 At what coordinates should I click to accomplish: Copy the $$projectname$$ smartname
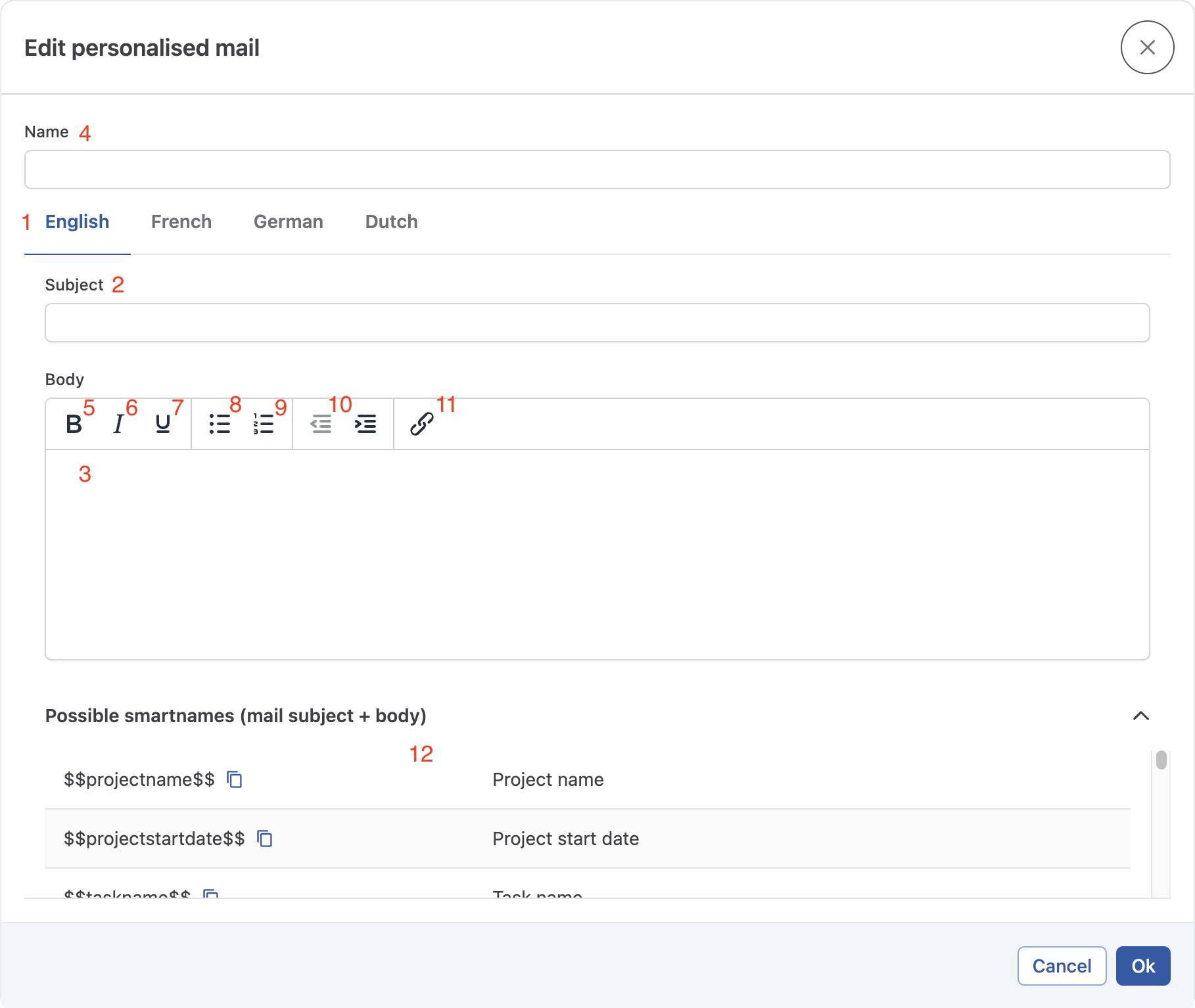pos(234,779)
